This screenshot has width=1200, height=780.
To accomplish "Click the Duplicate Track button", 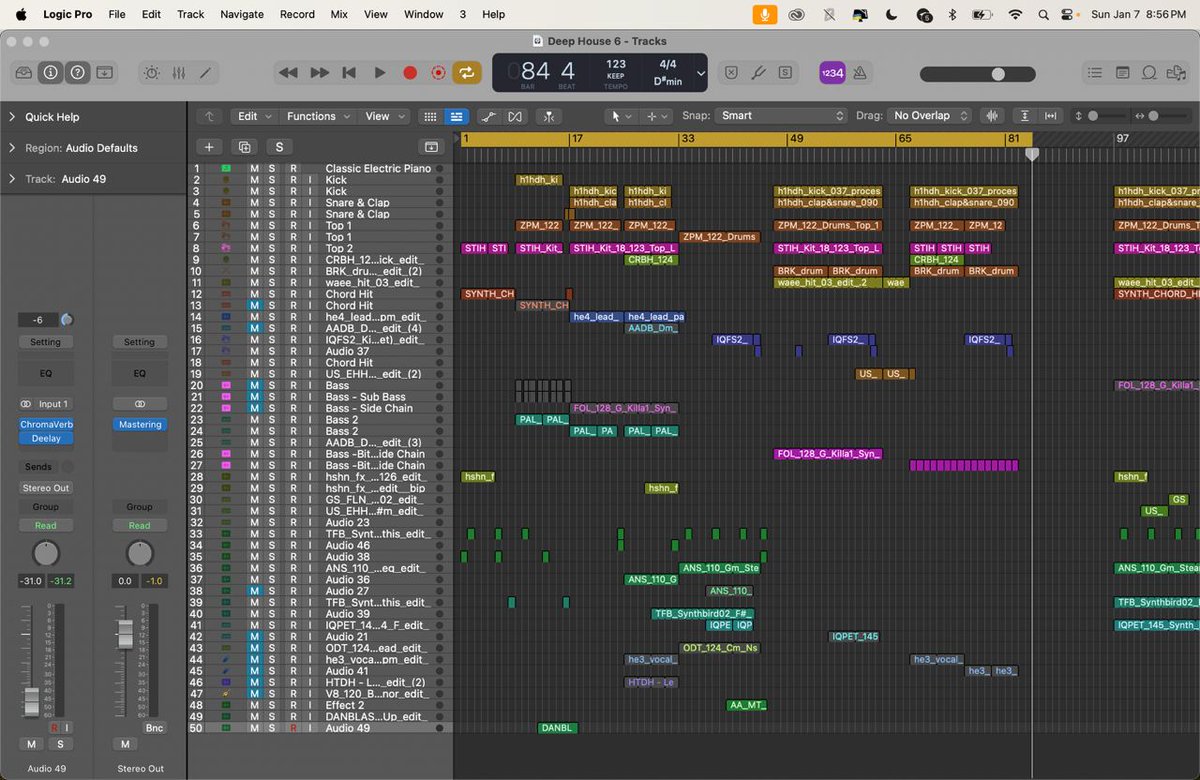I will (x=243, y=147).
